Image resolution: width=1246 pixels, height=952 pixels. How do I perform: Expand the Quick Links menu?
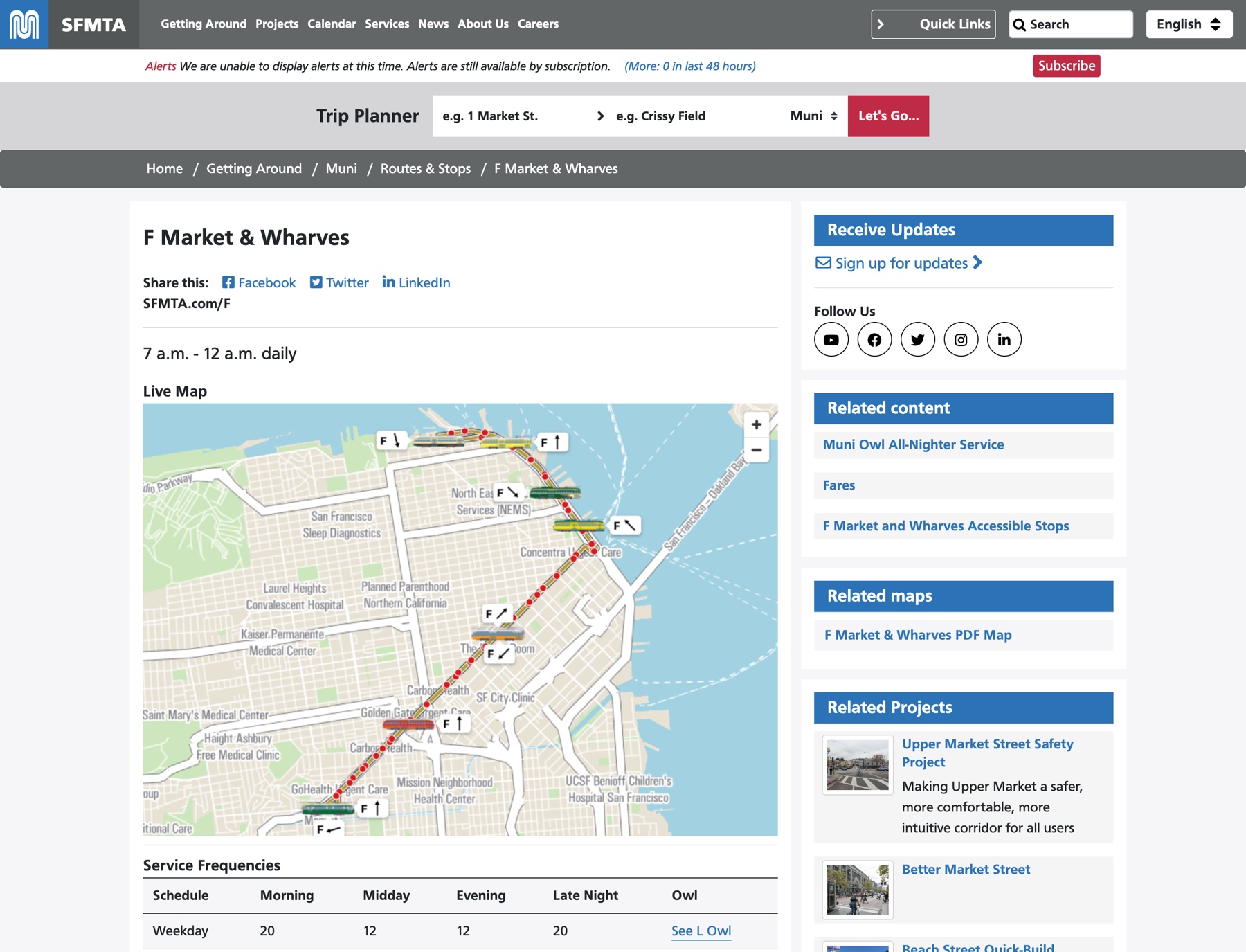[933, 24]
